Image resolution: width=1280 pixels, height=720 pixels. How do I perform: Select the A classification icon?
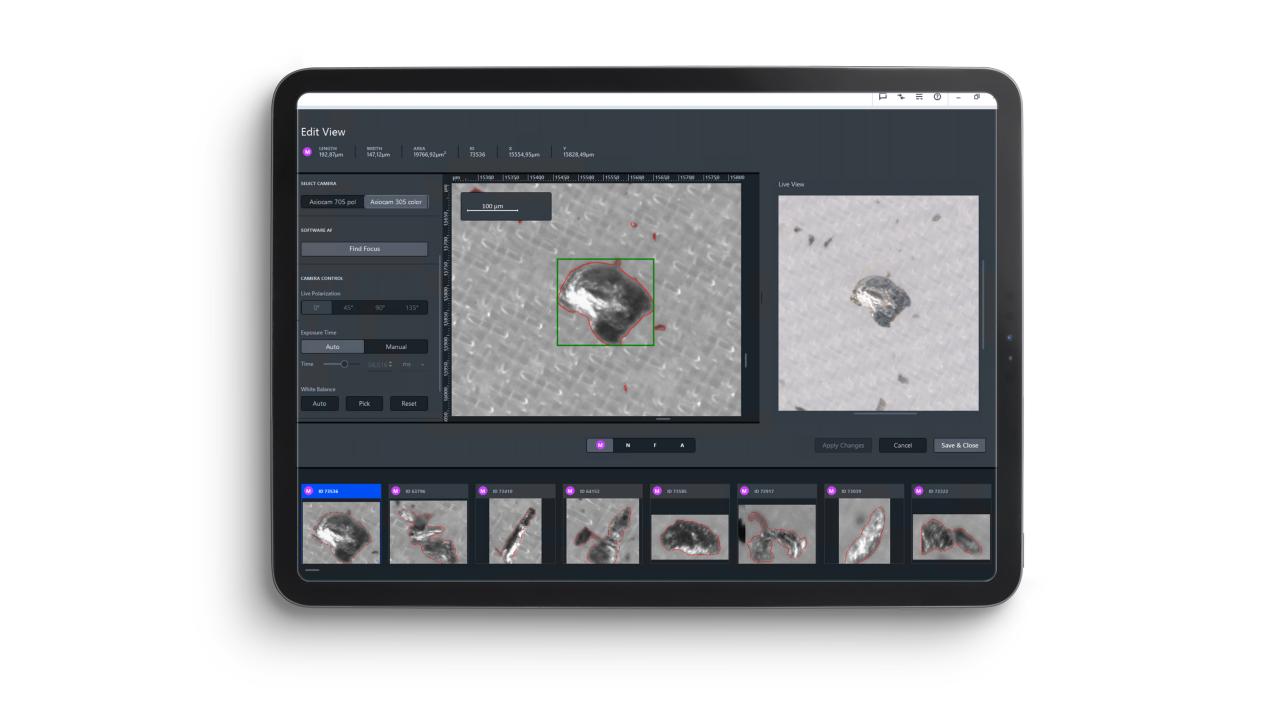point(681,444)
